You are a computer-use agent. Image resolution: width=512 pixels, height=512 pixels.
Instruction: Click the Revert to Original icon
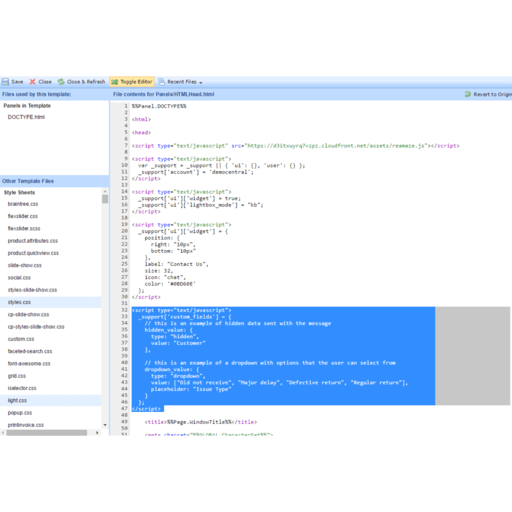(468, 94)
